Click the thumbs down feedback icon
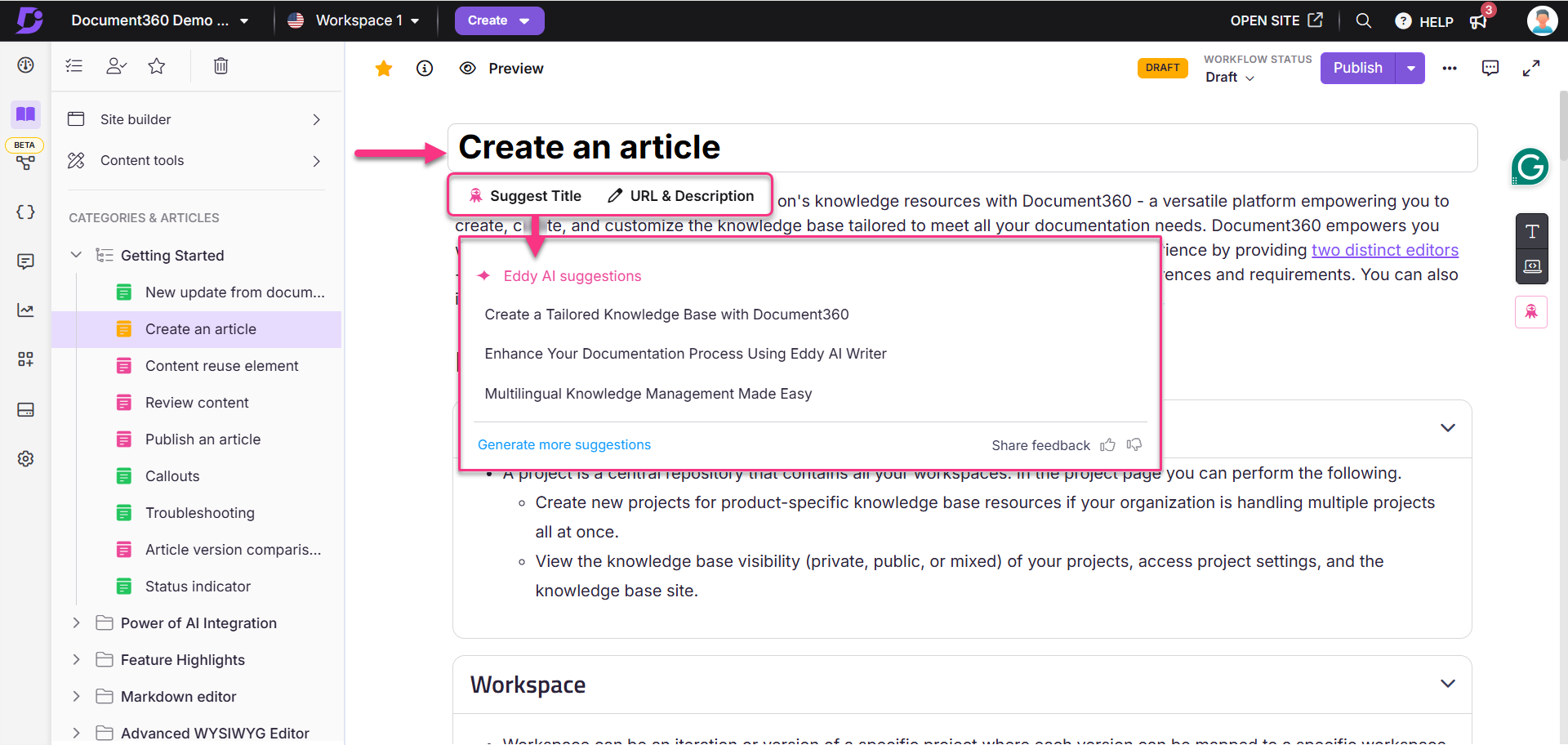 click(1134, 445)
